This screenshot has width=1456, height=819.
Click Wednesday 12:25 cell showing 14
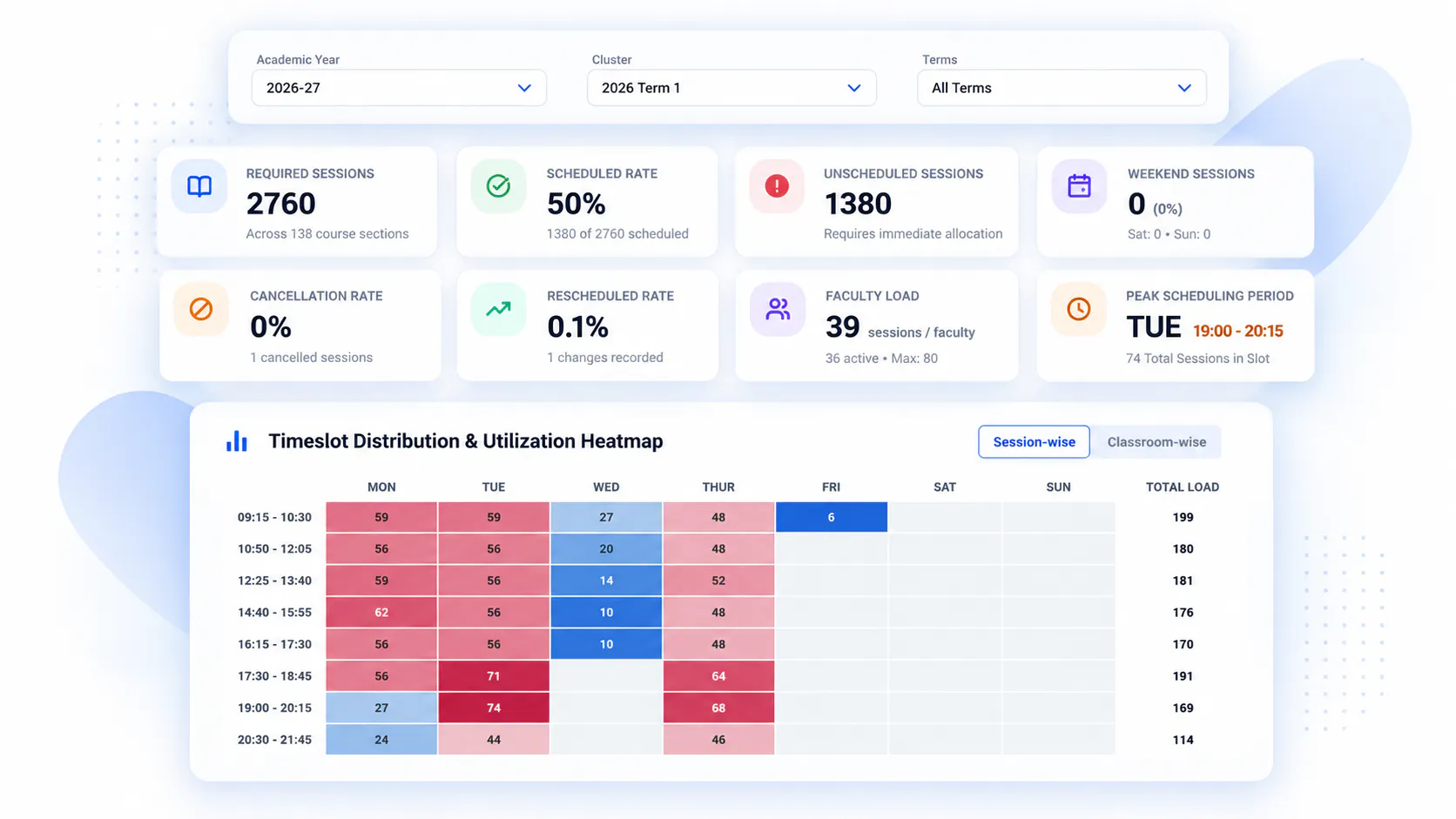coord(606,581)
